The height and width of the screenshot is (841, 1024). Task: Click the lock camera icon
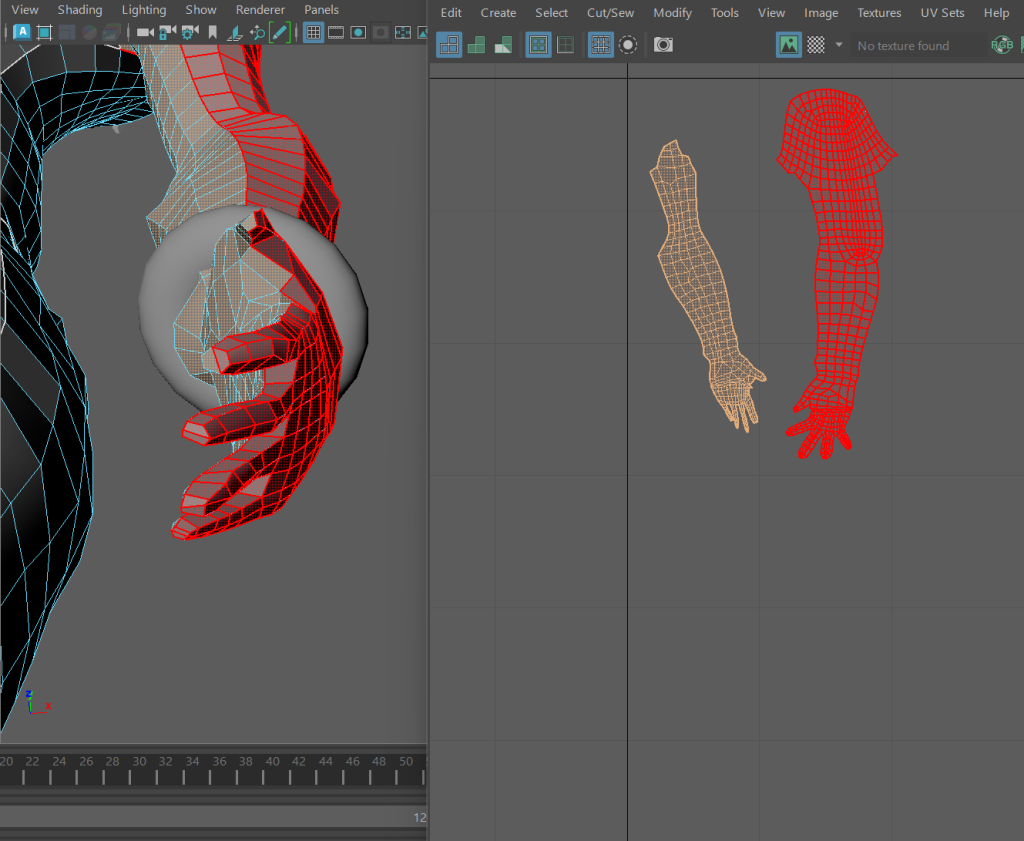[167, 33]
